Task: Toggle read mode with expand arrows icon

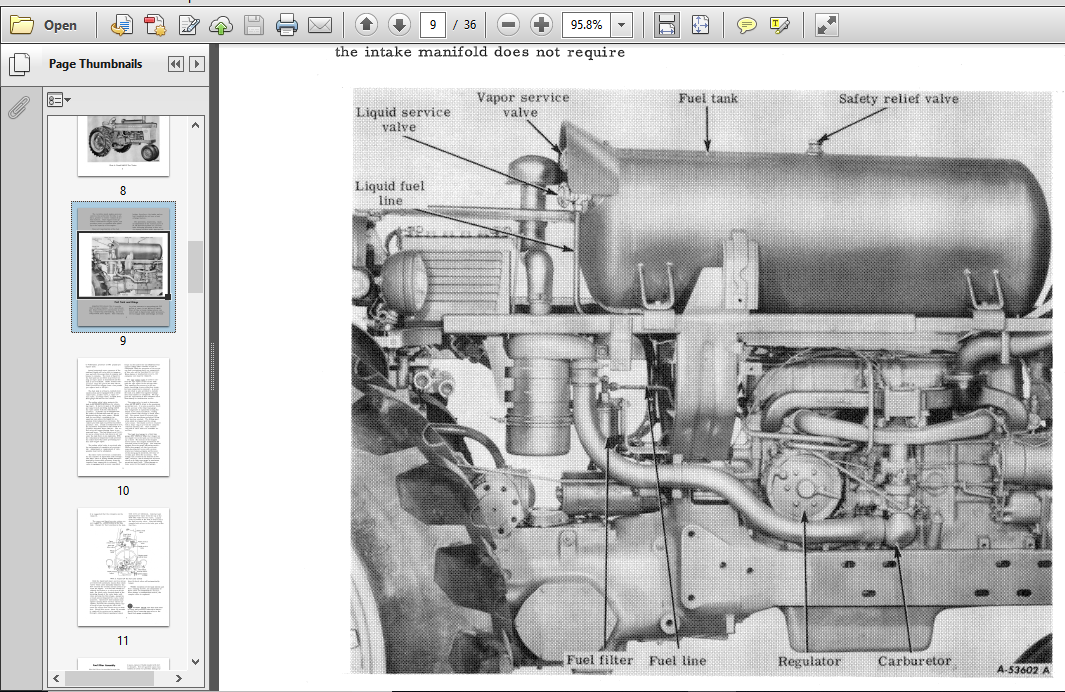Action: tap(827, 25)
